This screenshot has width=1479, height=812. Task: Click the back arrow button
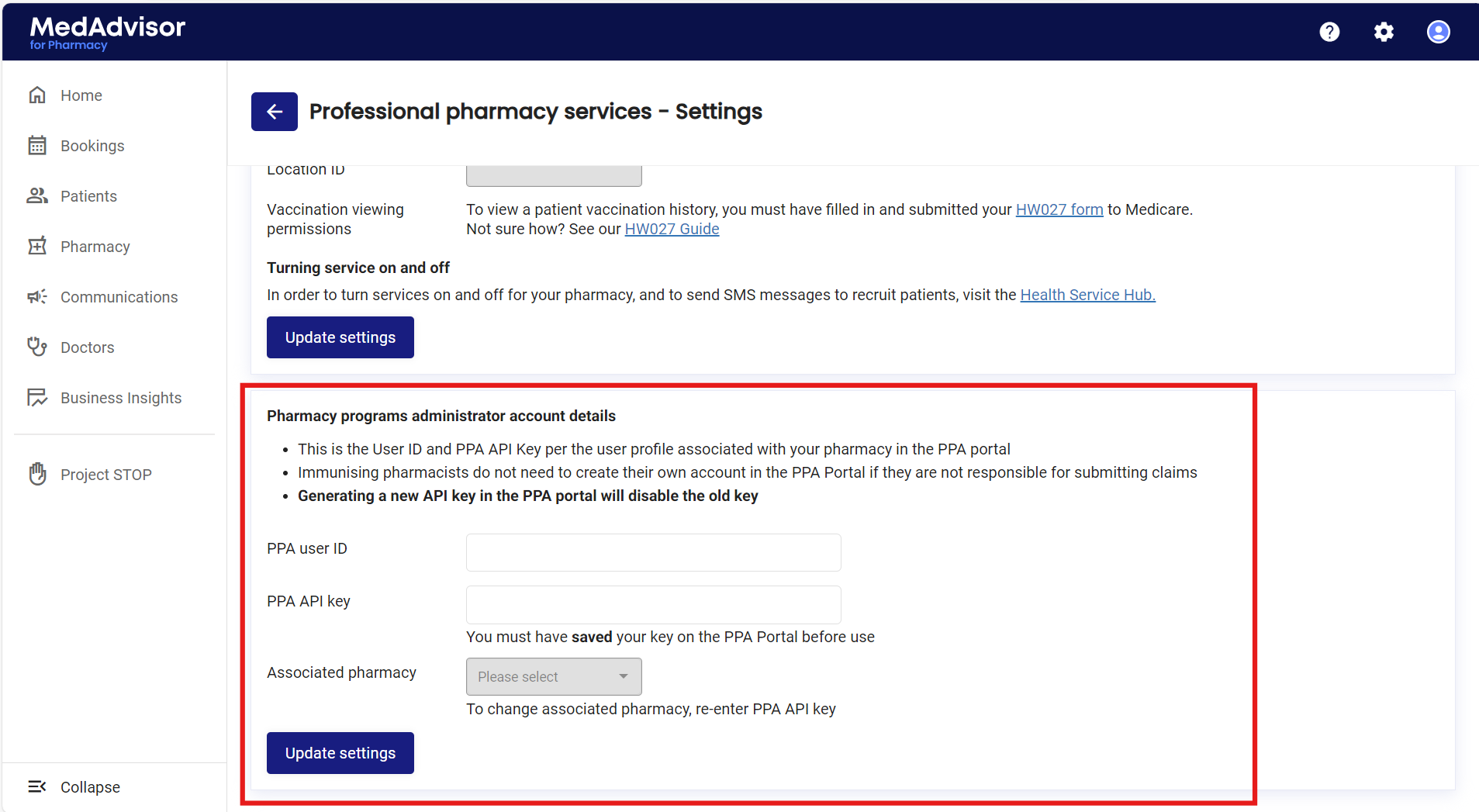tap(274, 112)
